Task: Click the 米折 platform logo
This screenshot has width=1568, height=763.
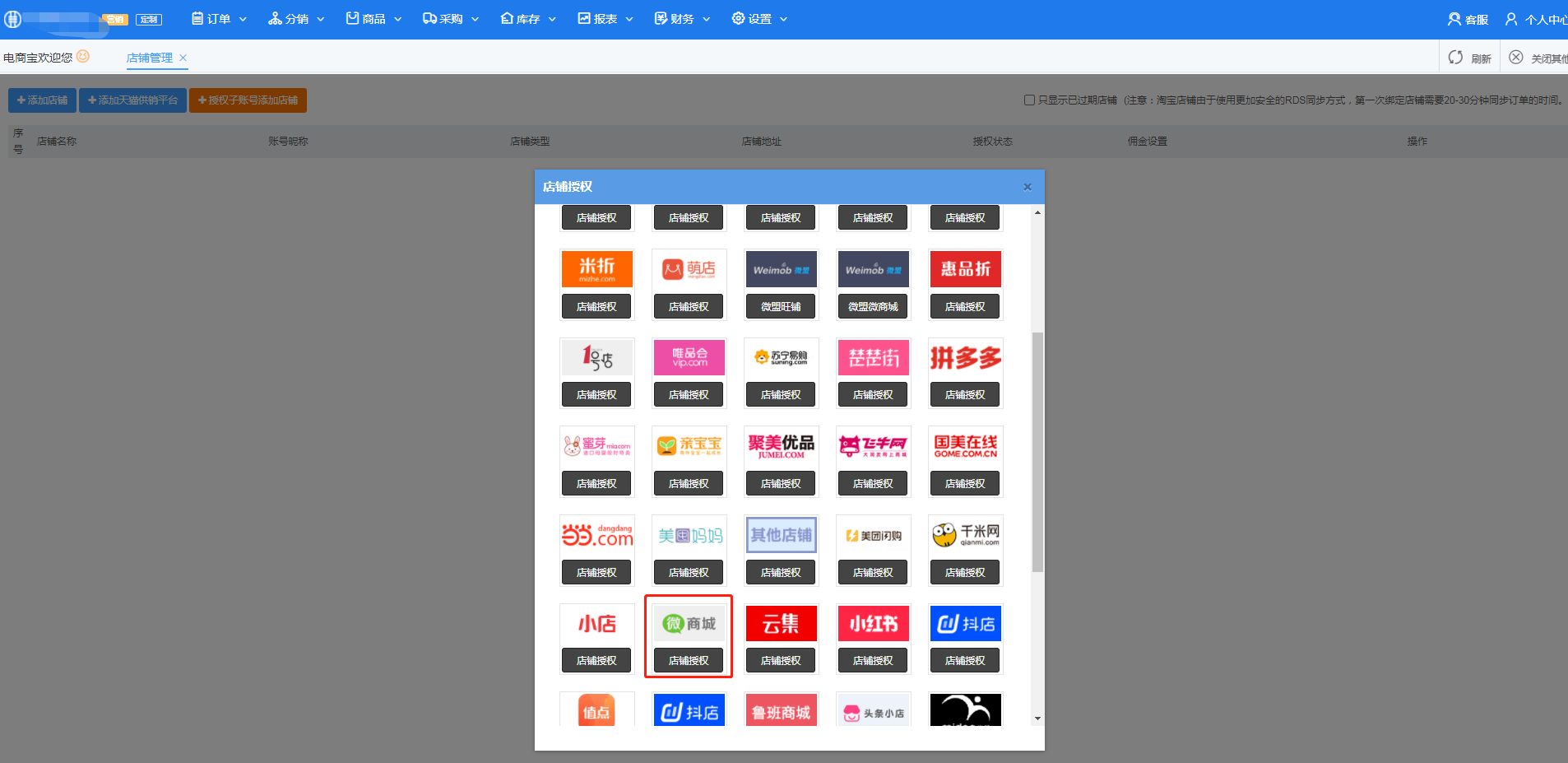Action: click(x=596, y=269)
